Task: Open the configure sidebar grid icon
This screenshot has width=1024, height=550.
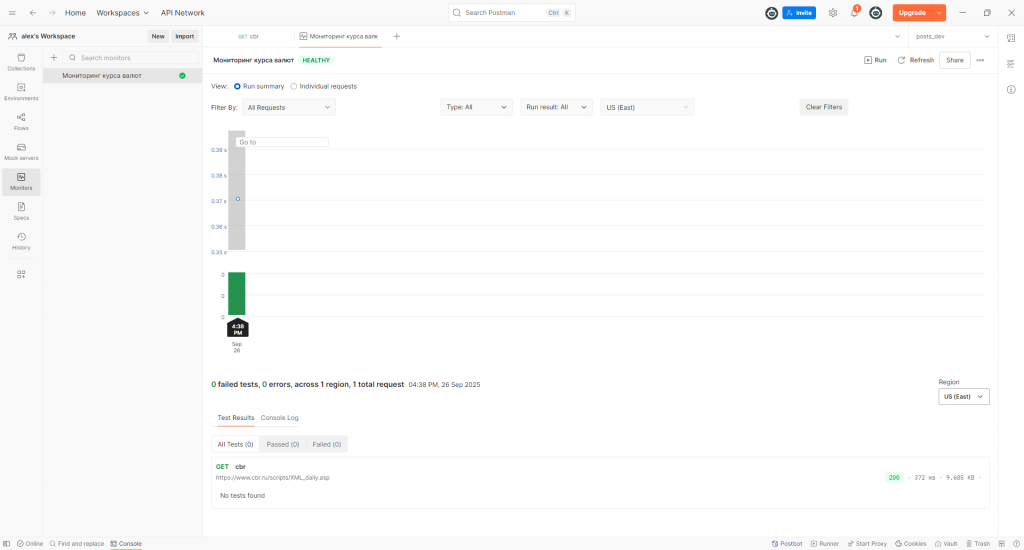Action: (x=21, y=274)
